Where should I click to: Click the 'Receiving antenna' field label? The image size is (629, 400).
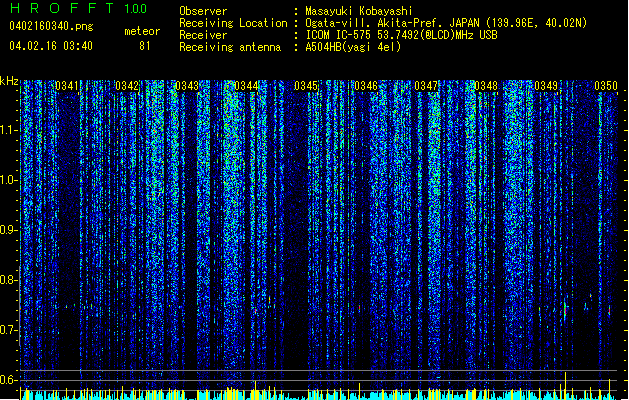[230, 47]
